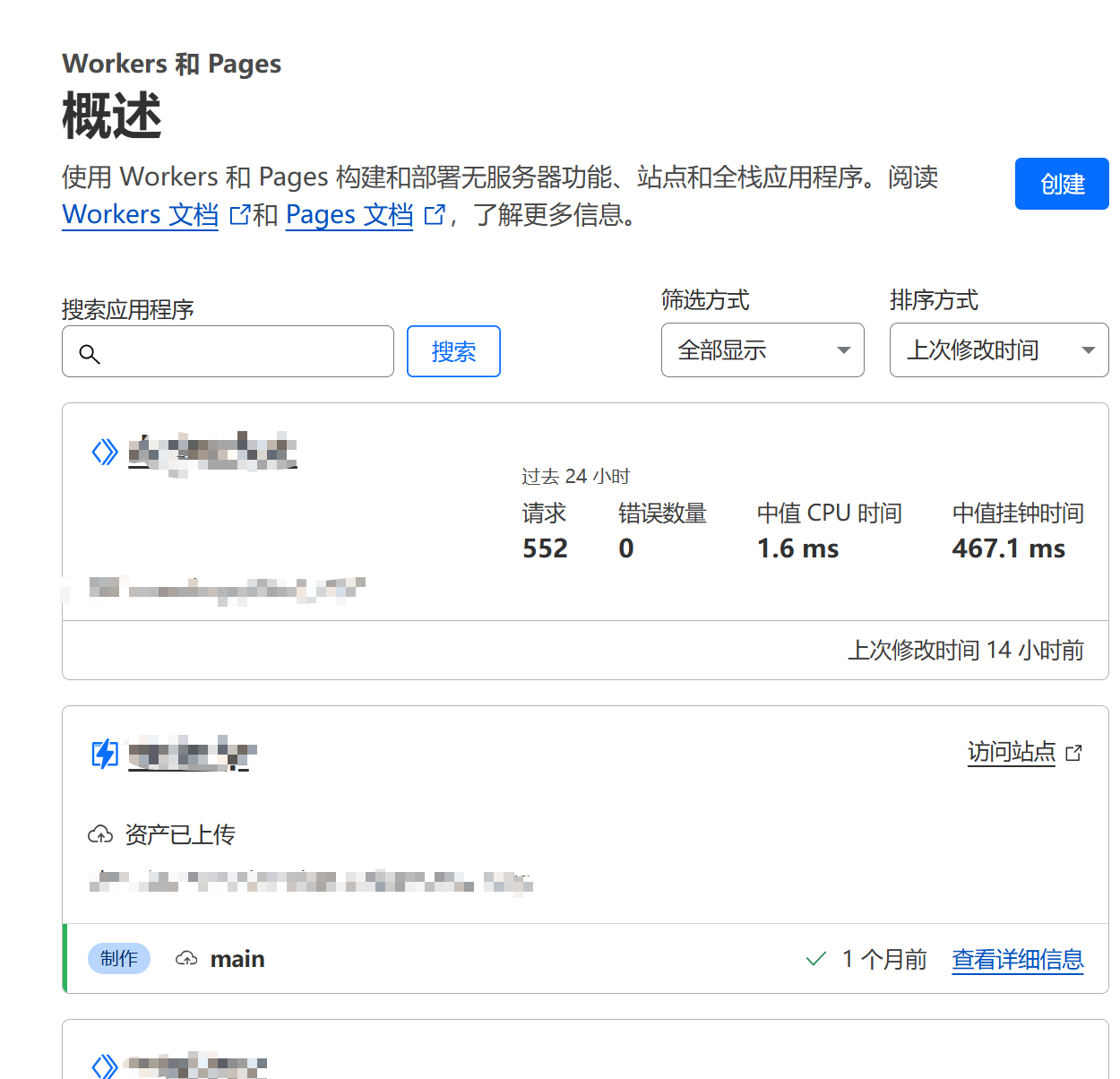This screenshot has height=1079, width=1120.
Task: Click the green checkmark next to 1 个月前
Action: pos(815,958)
